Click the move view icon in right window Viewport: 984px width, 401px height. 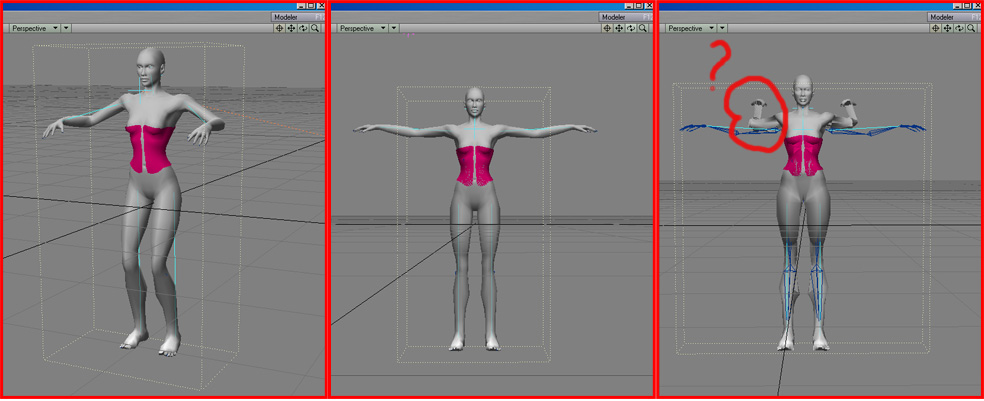[948, 28]
